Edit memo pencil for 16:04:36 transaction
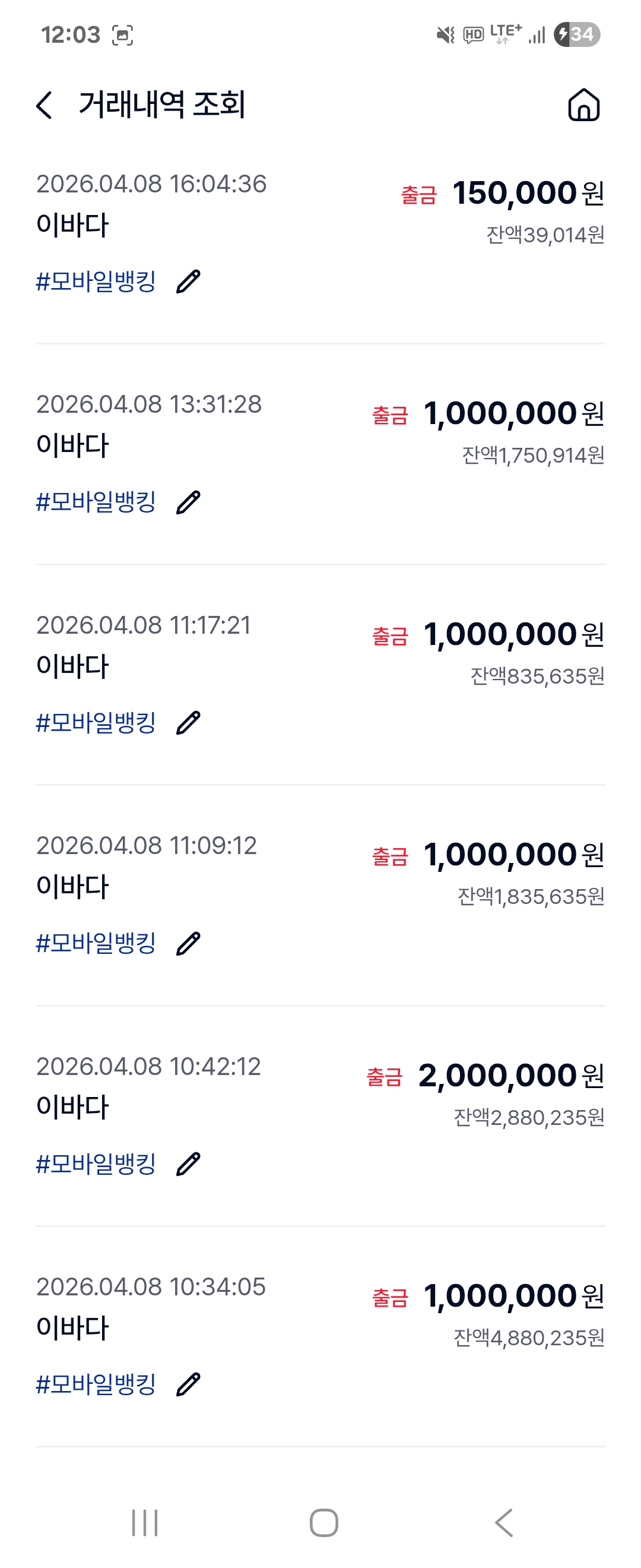This screenshot has width=641, height=1568. [x=188, y=282]
